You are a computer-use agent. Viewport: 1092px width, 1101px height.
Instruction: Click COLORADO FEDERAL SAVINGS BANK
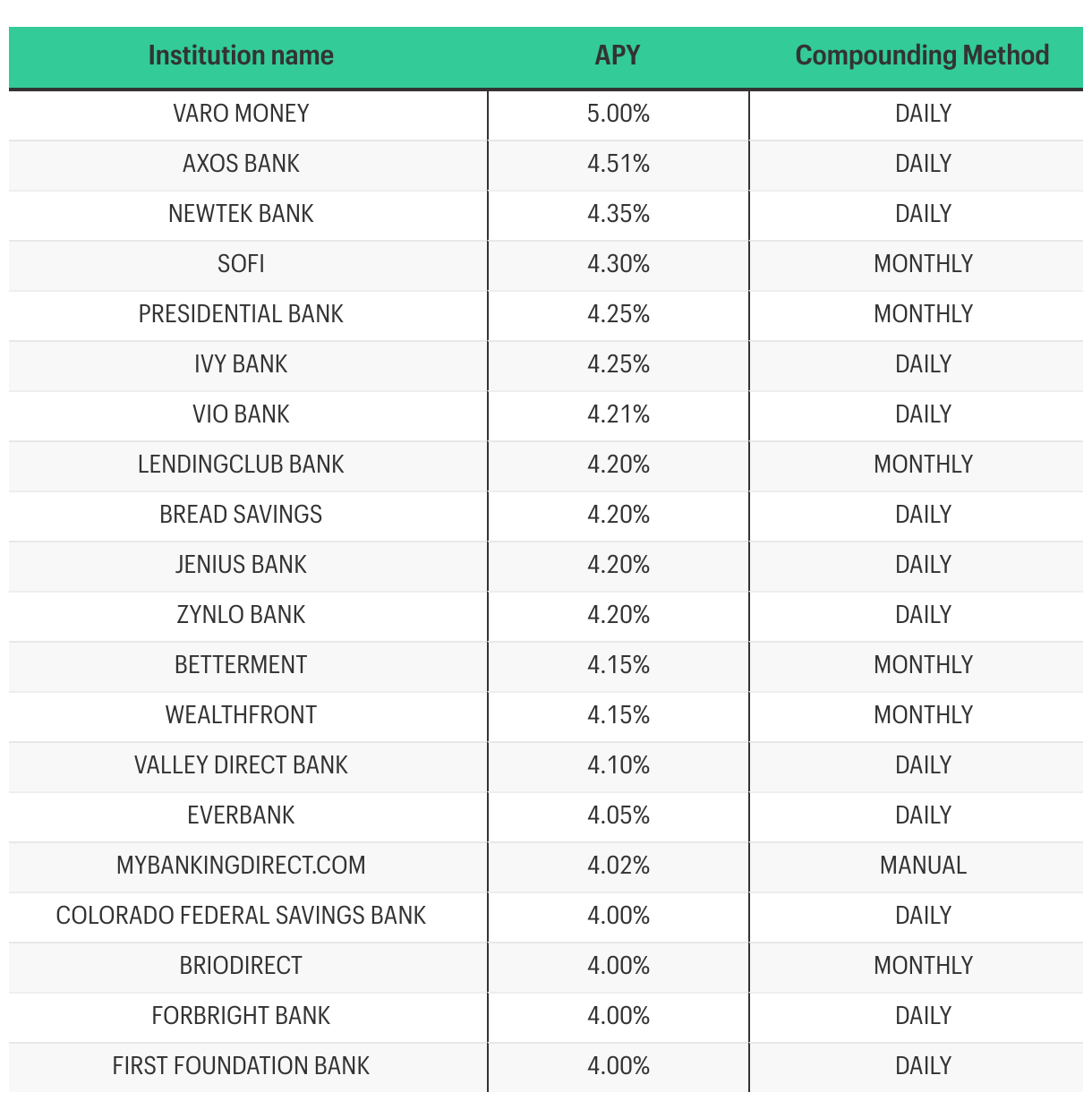(241, 916)
